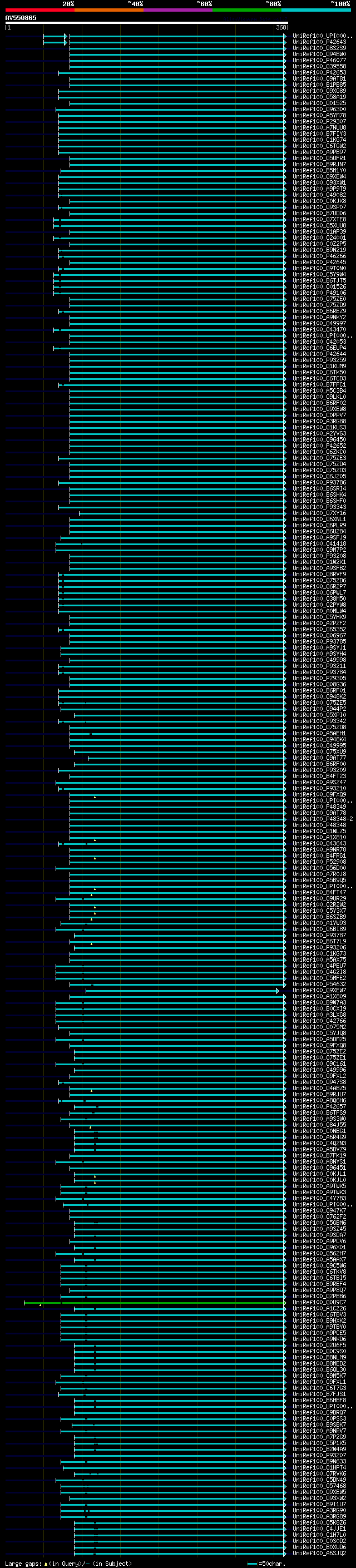Open hit UniRef100_P42653
Image resolution: width=356 pixels, height=1568 pixels.
click(x=319, y=72)
